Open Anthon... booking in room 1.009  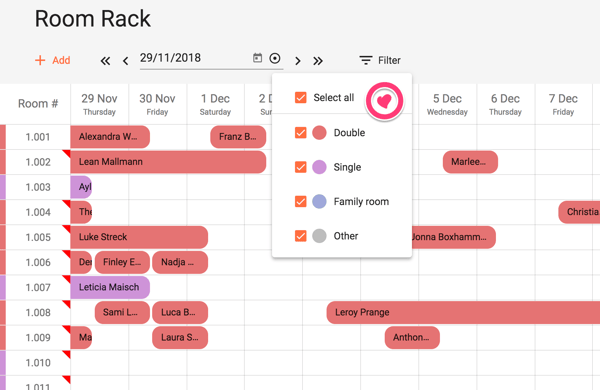click(x=412, y=338)
